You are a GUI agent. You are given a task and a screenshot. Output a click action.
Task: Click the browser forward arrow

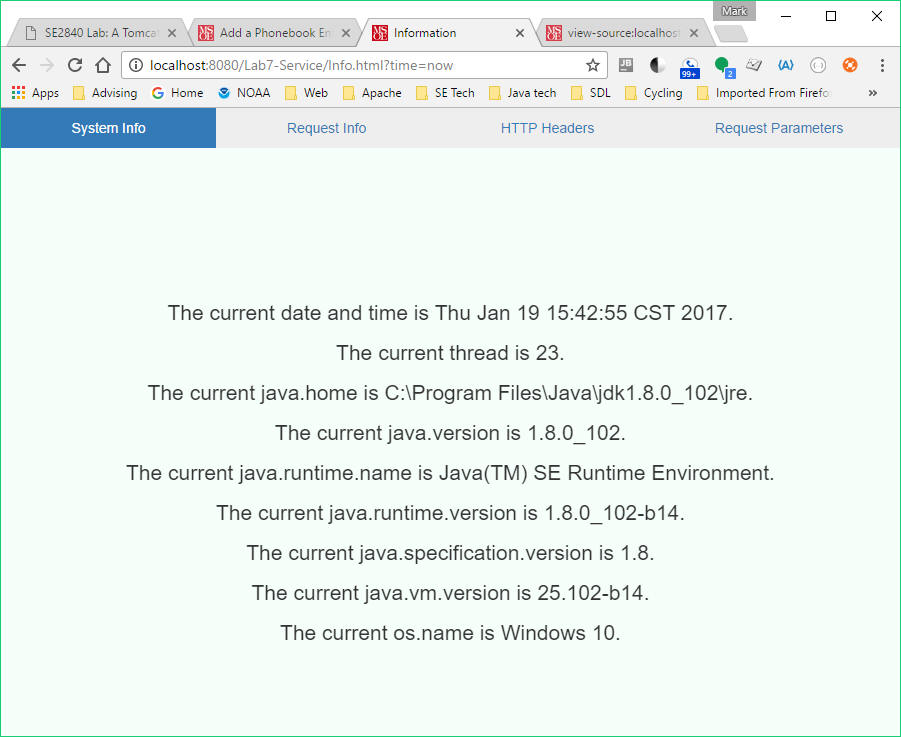tap(47, 64)
